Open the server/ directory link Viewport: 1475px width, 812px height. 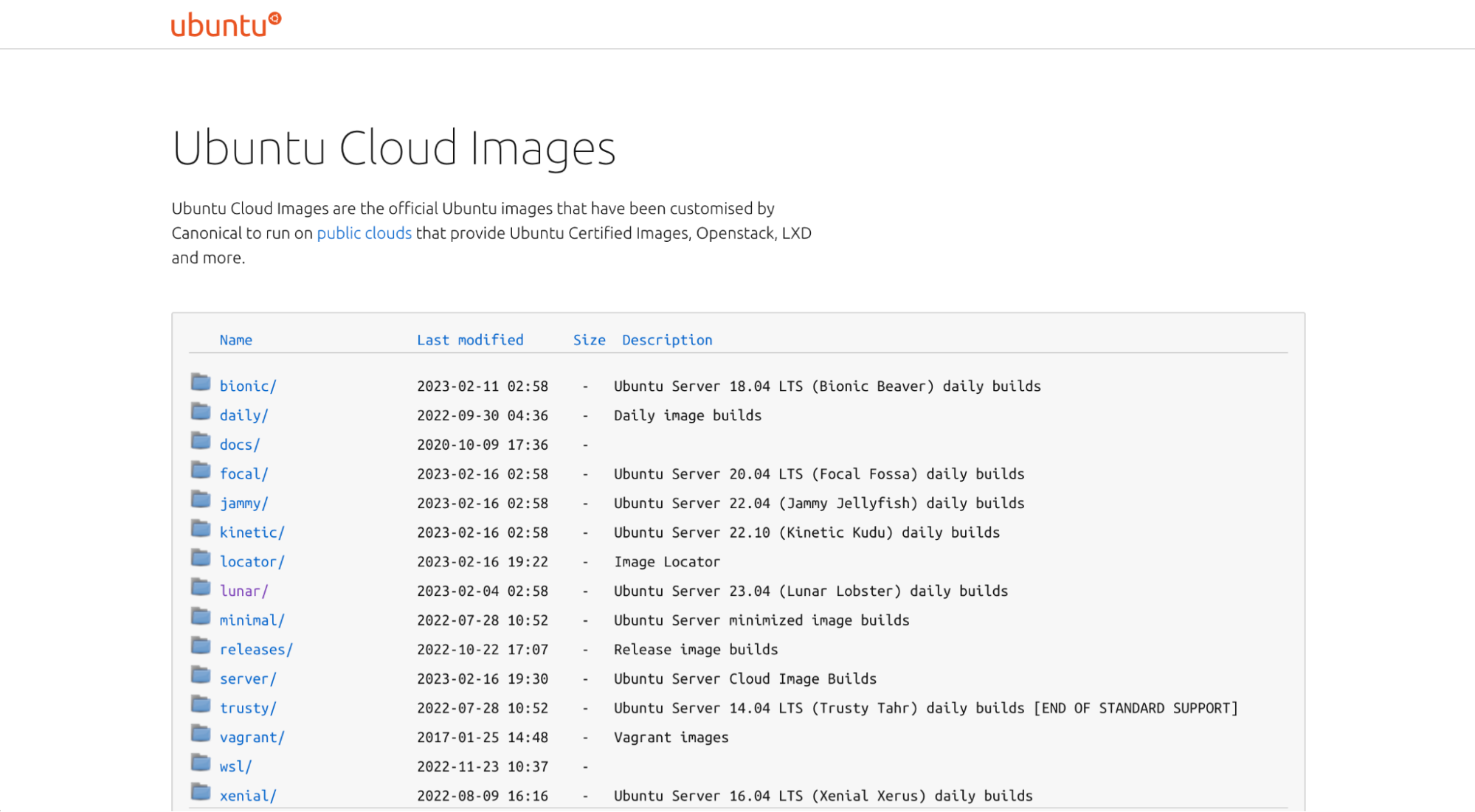[248, 679]
